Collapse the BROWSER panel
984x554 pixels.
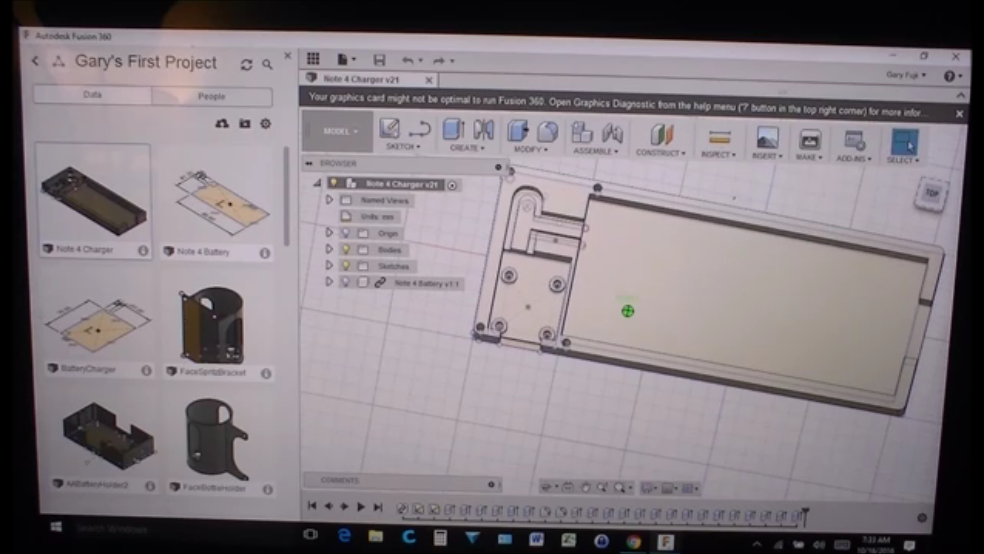coord(309,163)
